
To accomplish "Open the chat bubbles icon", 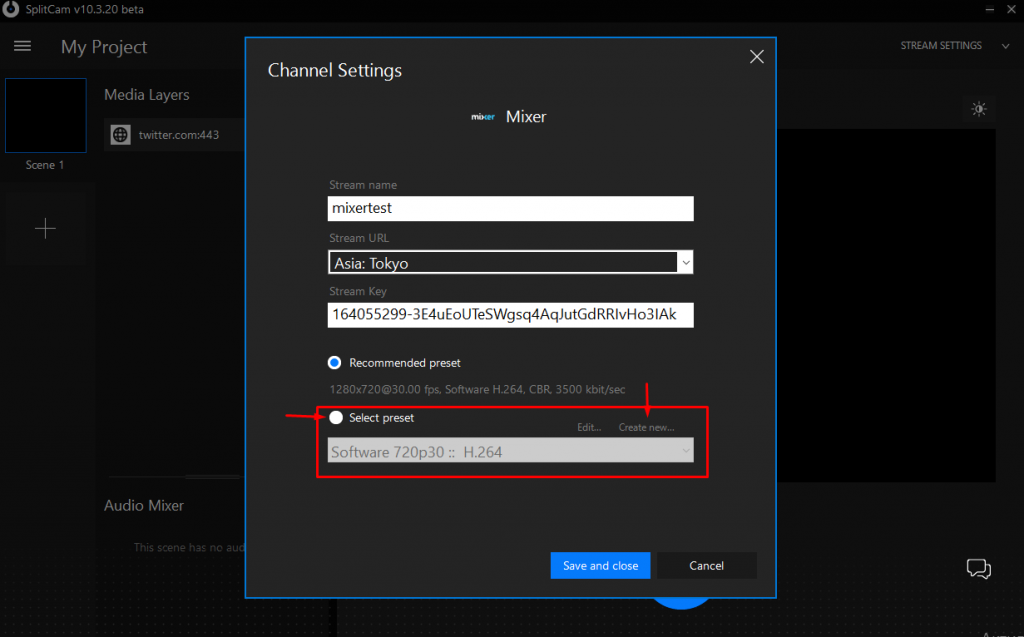I will click(978, 568).
